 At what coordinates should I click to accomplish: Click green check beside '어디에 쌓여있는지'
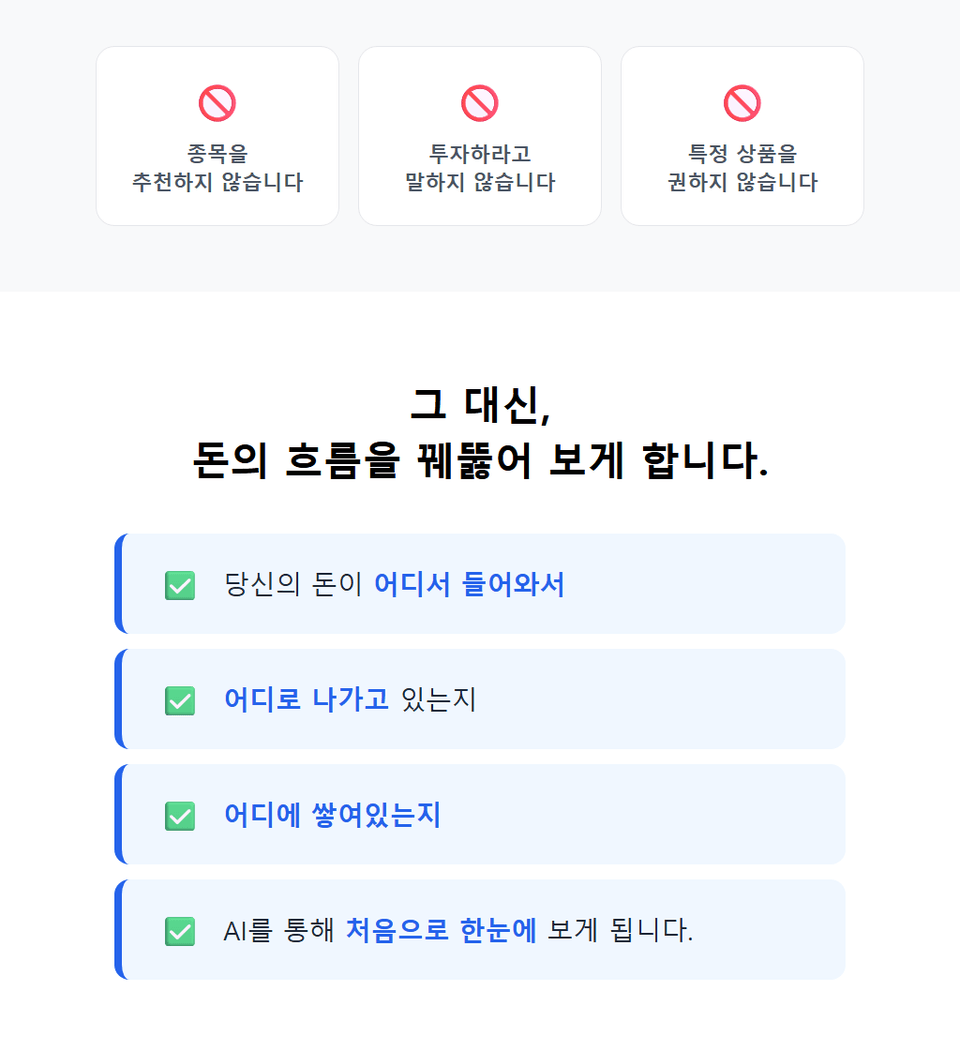(x=180, y=816)
